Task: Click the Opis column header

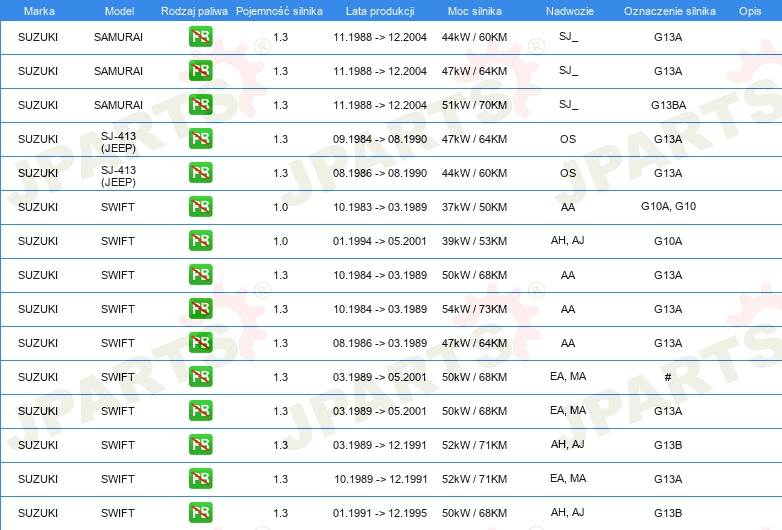Action: click(x=750, y=11)
